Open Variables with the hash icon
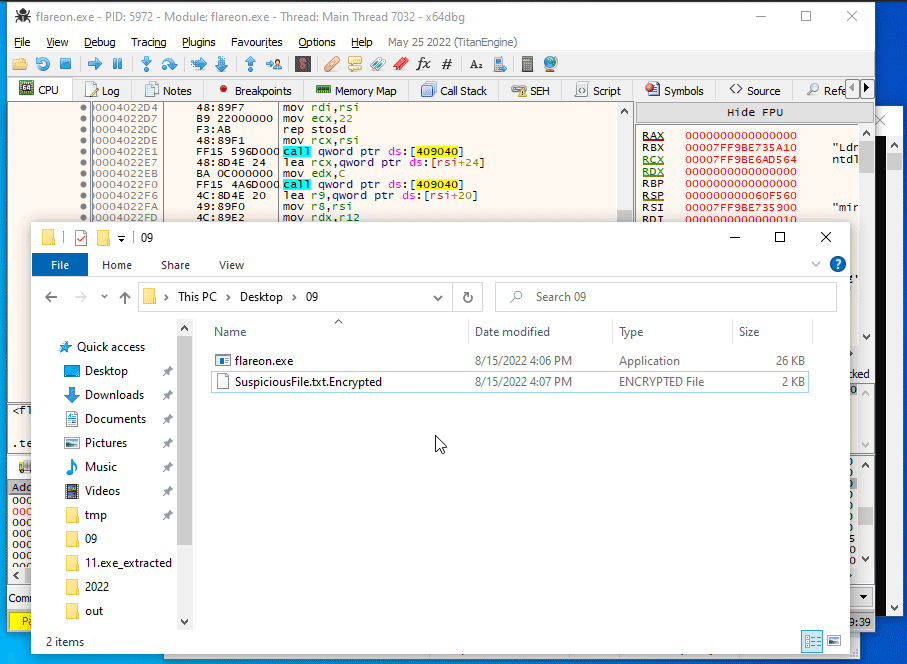907x664 pixels. 447,64
